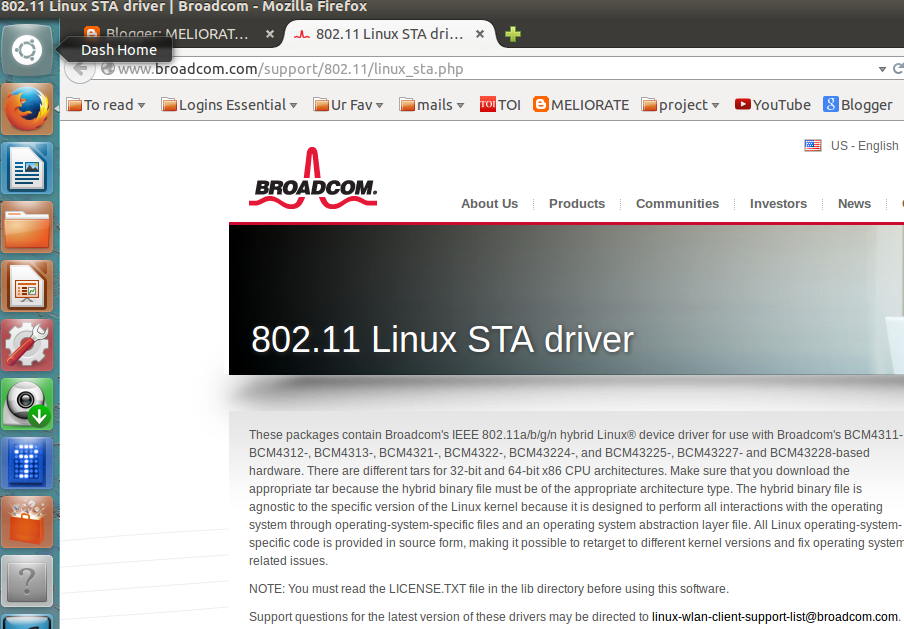Viewport: 904px width, 629px height.
Task: Open the Communities menu
Action: 677,204
